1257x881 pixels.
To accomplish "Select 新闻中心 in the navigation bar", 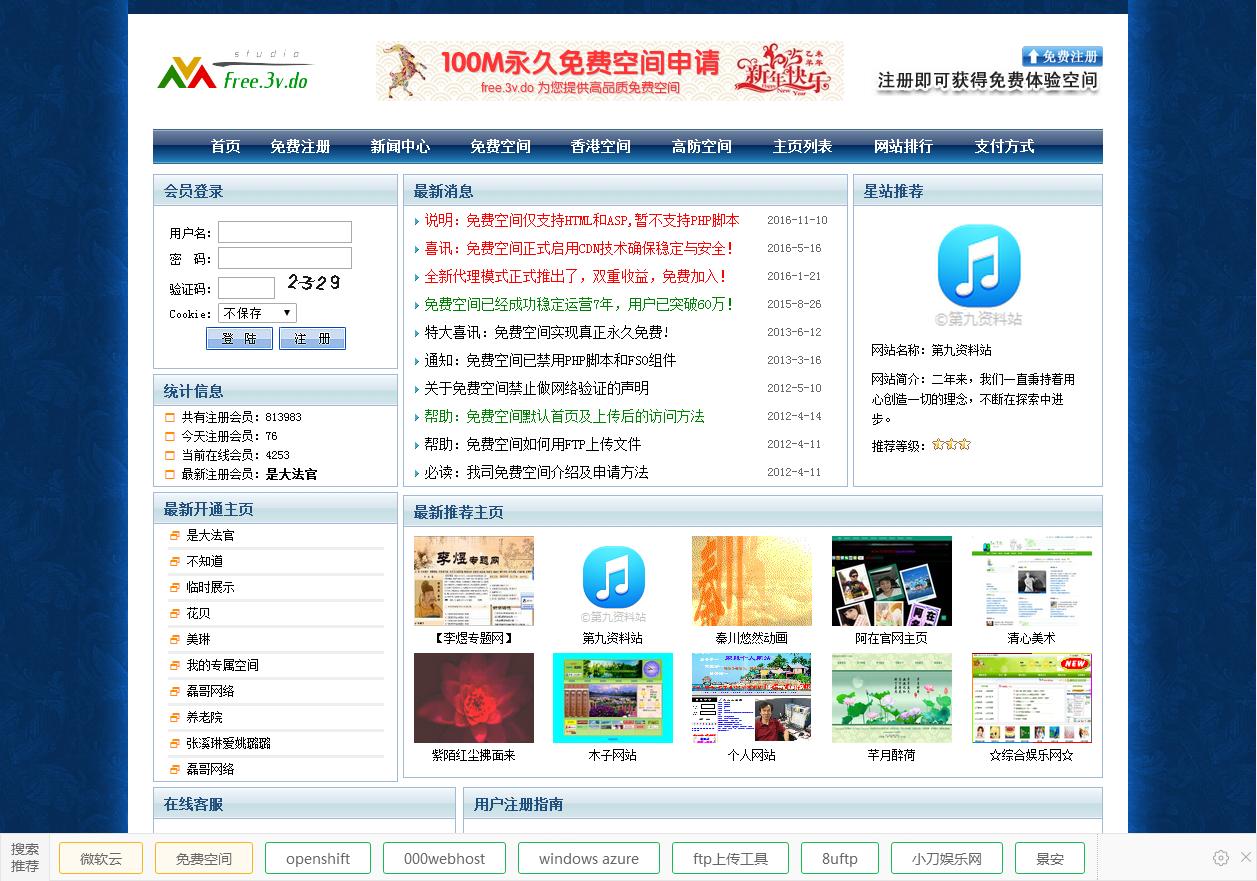I will 400,146.
